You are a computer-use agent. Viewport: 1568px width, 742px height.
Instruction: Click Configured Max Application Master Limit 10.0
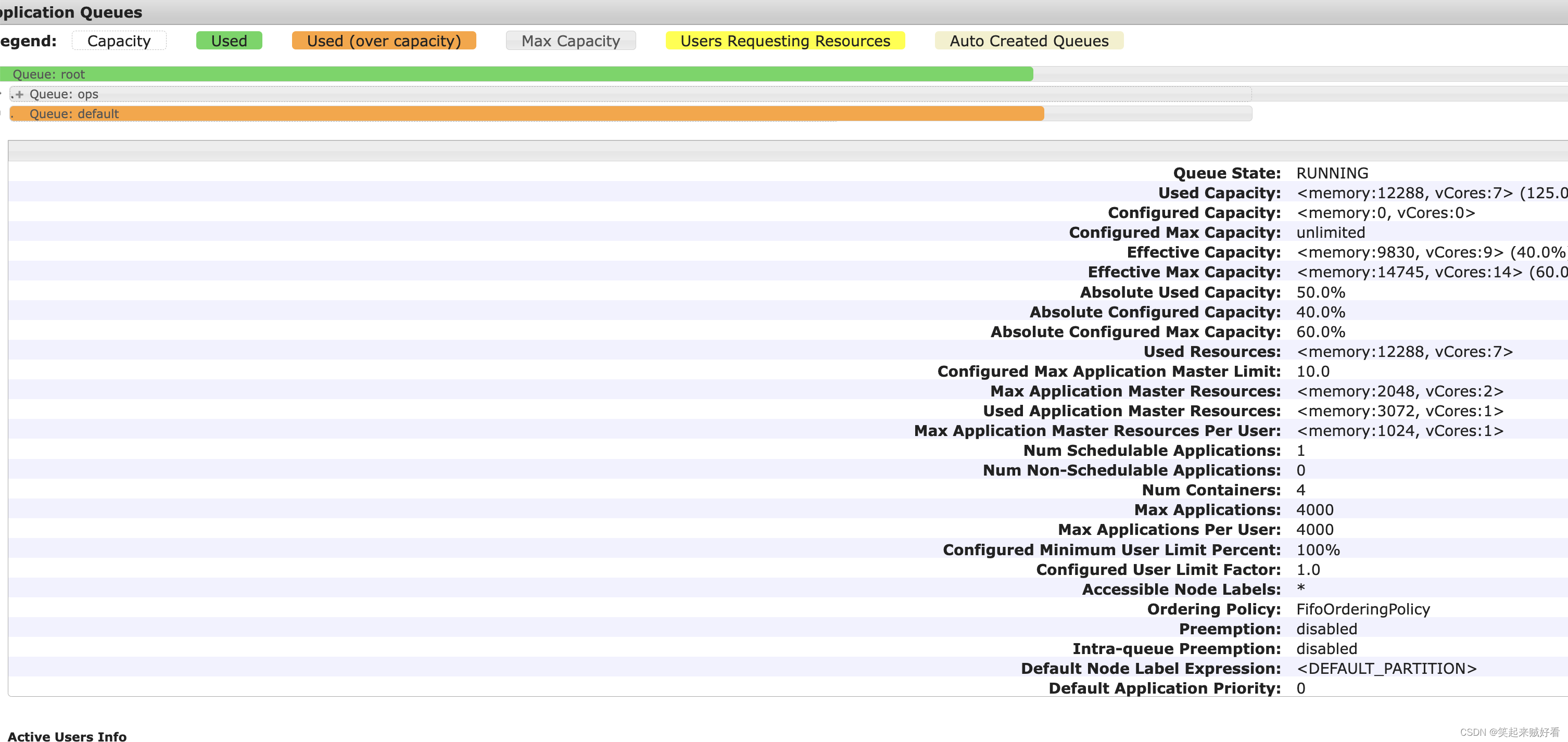click(x=1313, y=372)
